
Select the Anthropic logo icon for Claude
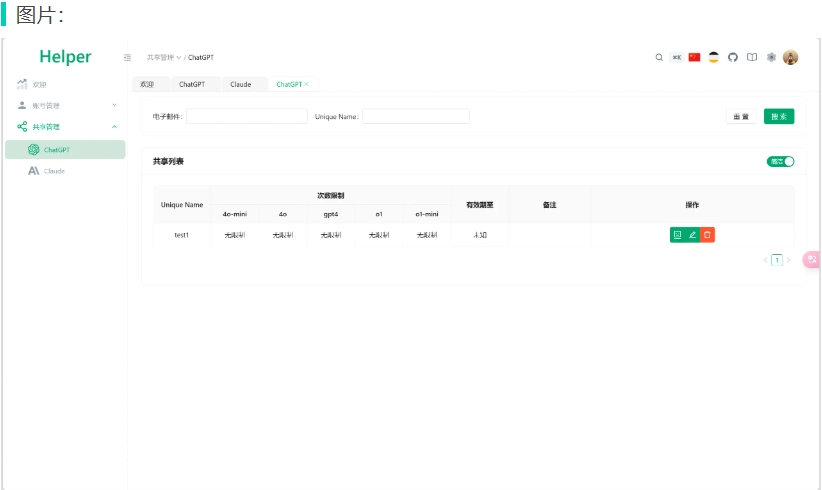(34, 171)
